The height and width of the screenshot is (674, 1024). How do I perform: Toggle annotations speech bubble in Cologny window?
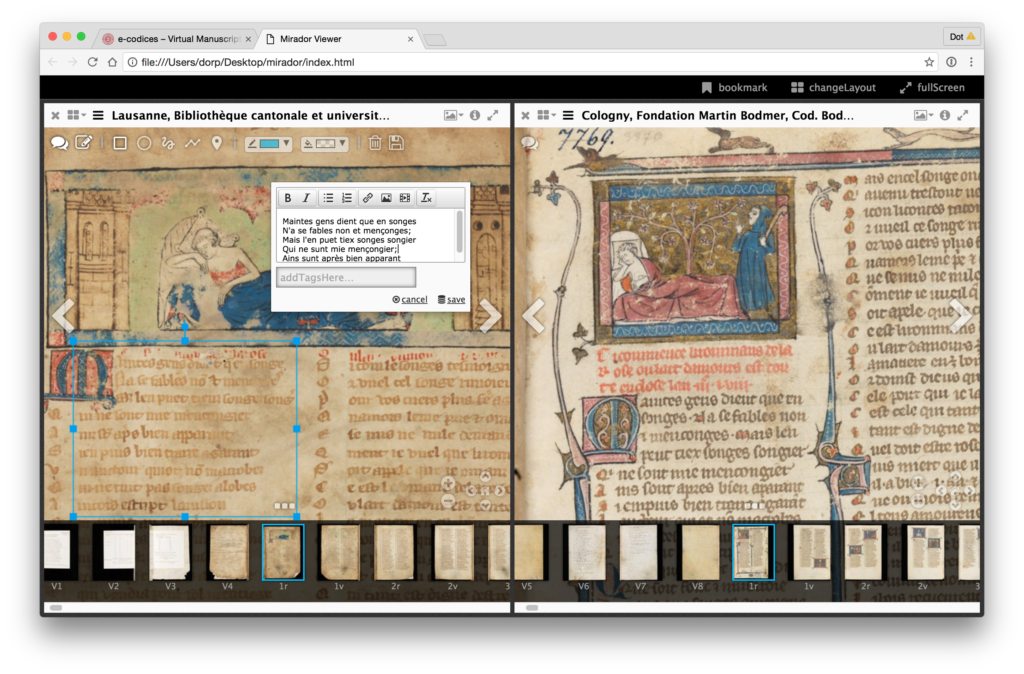click(530, 142)
